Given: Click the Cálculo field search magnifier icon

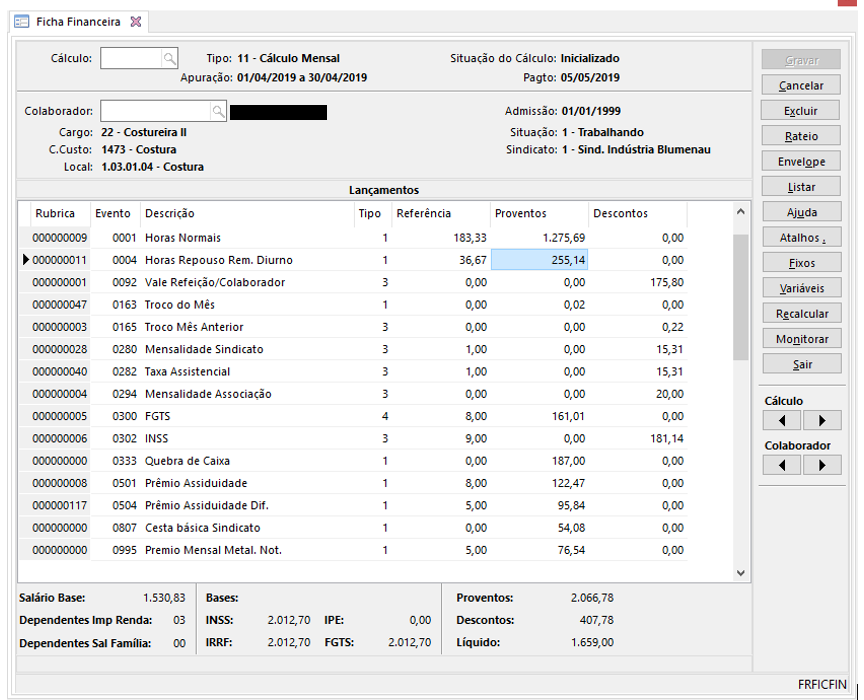Looking at the screenshot, I should coord(170,59).
